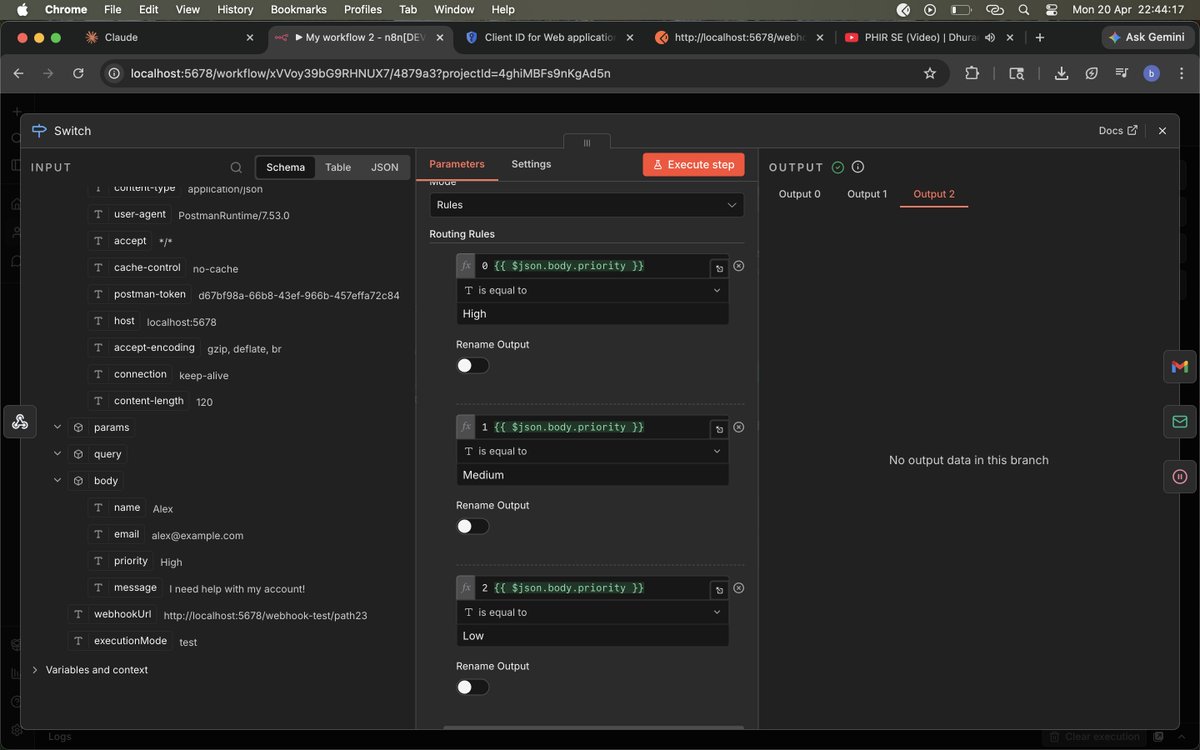Screen dimensions: 1200x750
Task: Open Docs external link
Action: pyautogui.click(x=1118, y=131)
